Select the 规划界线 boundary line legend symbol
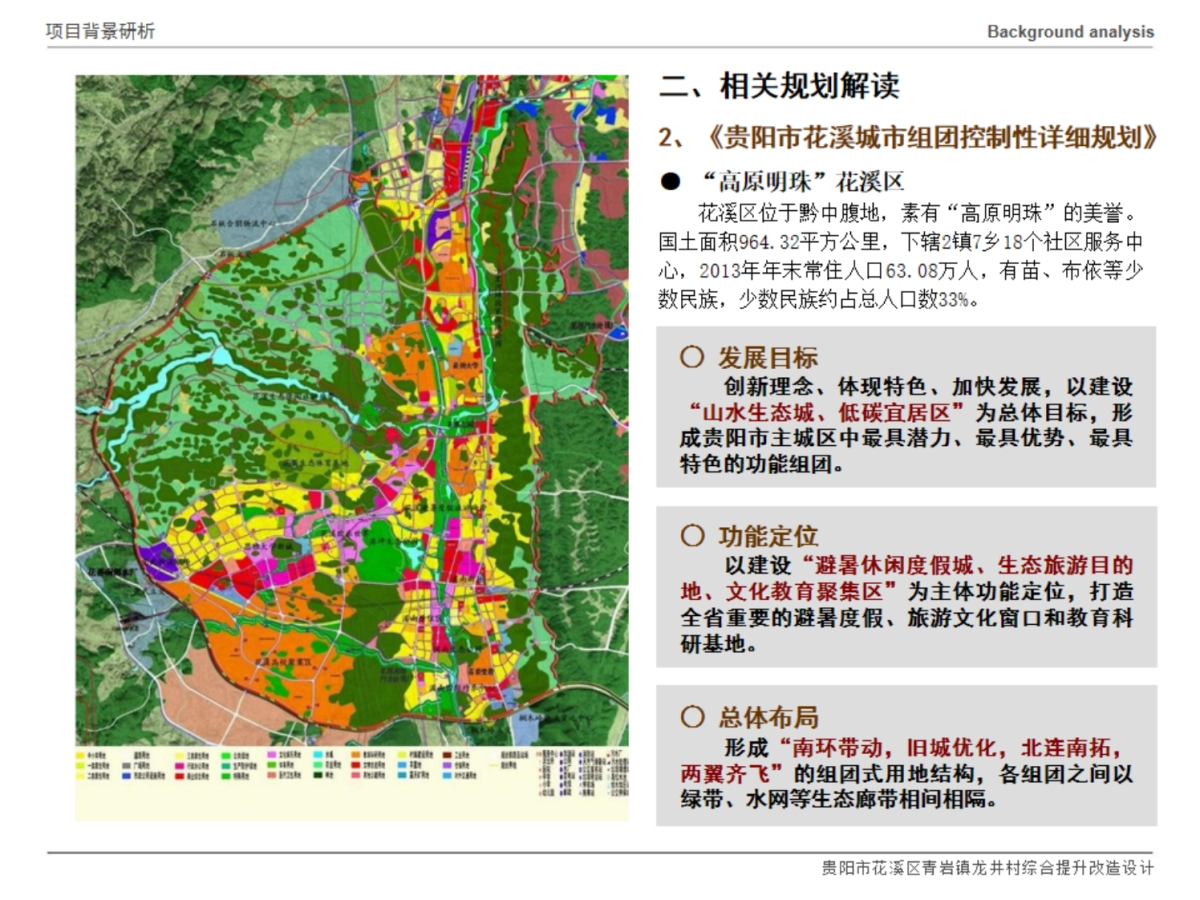This screenshot has width=1200, height=900. click(x=492, y=765)
